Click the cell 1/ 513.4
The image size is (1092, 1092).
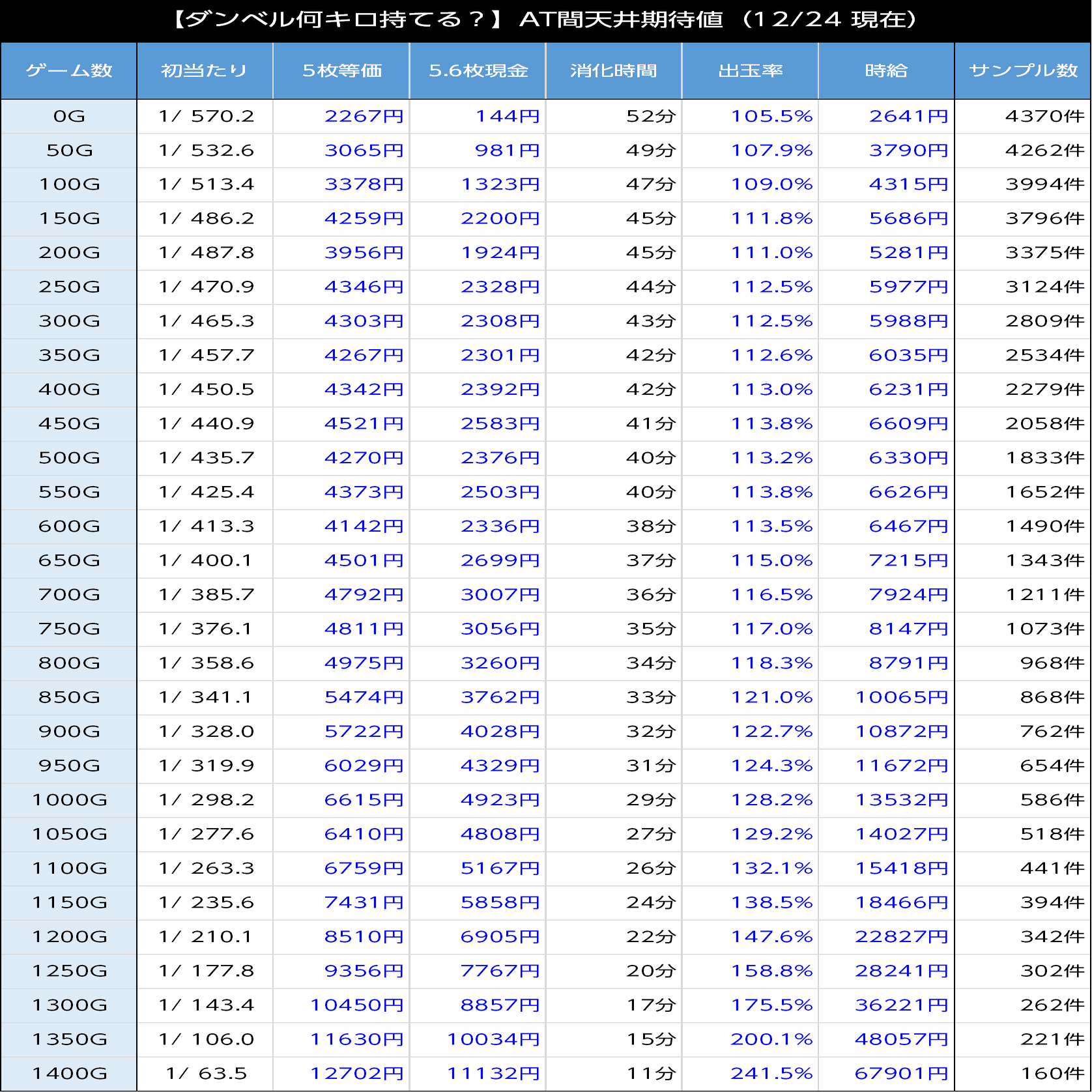pyautogui.click(x=206, y=185)
